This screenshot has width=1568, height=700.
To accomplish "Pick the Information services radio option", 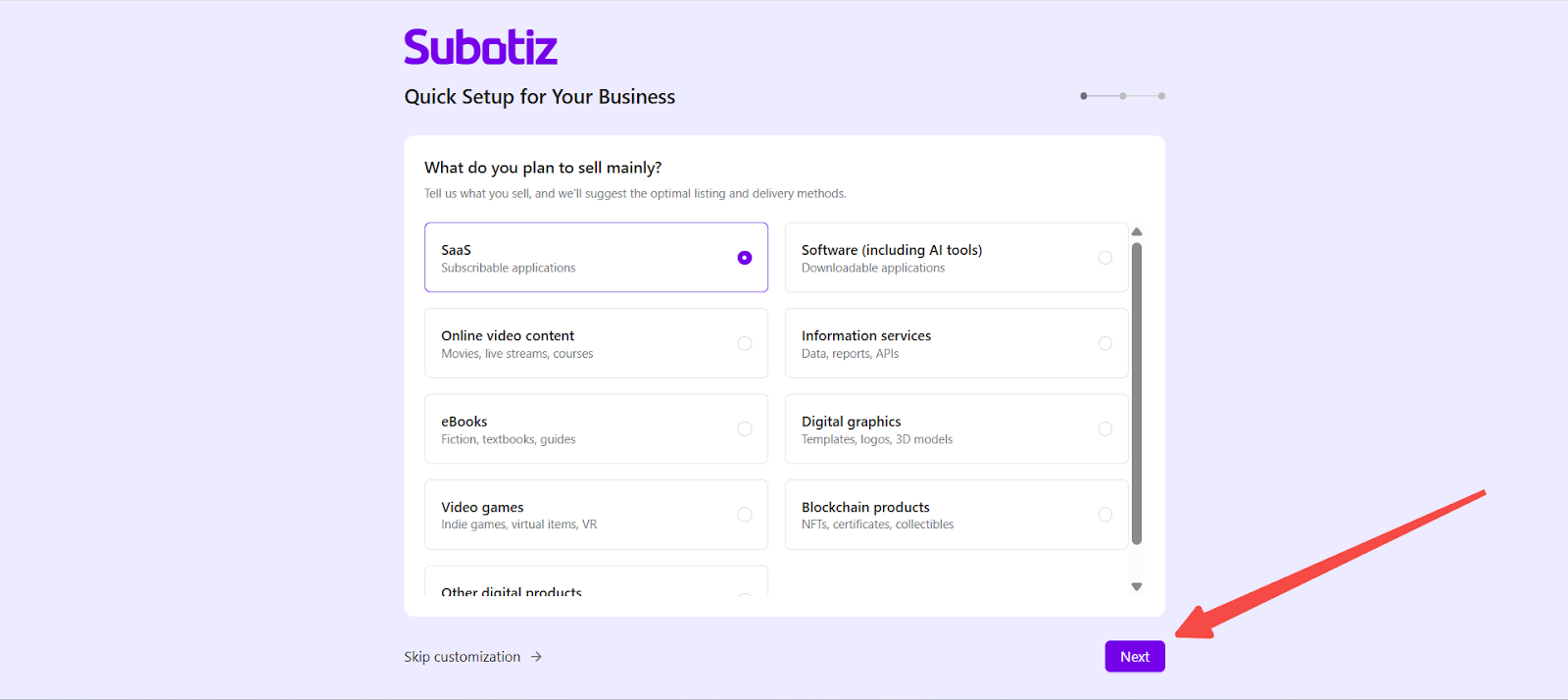I will click(1105, 343).
